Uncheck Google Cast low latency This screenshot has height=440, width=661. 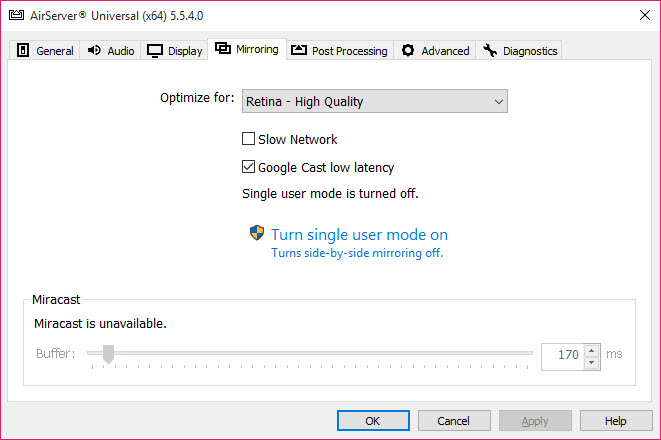click(x=248, y=166)
